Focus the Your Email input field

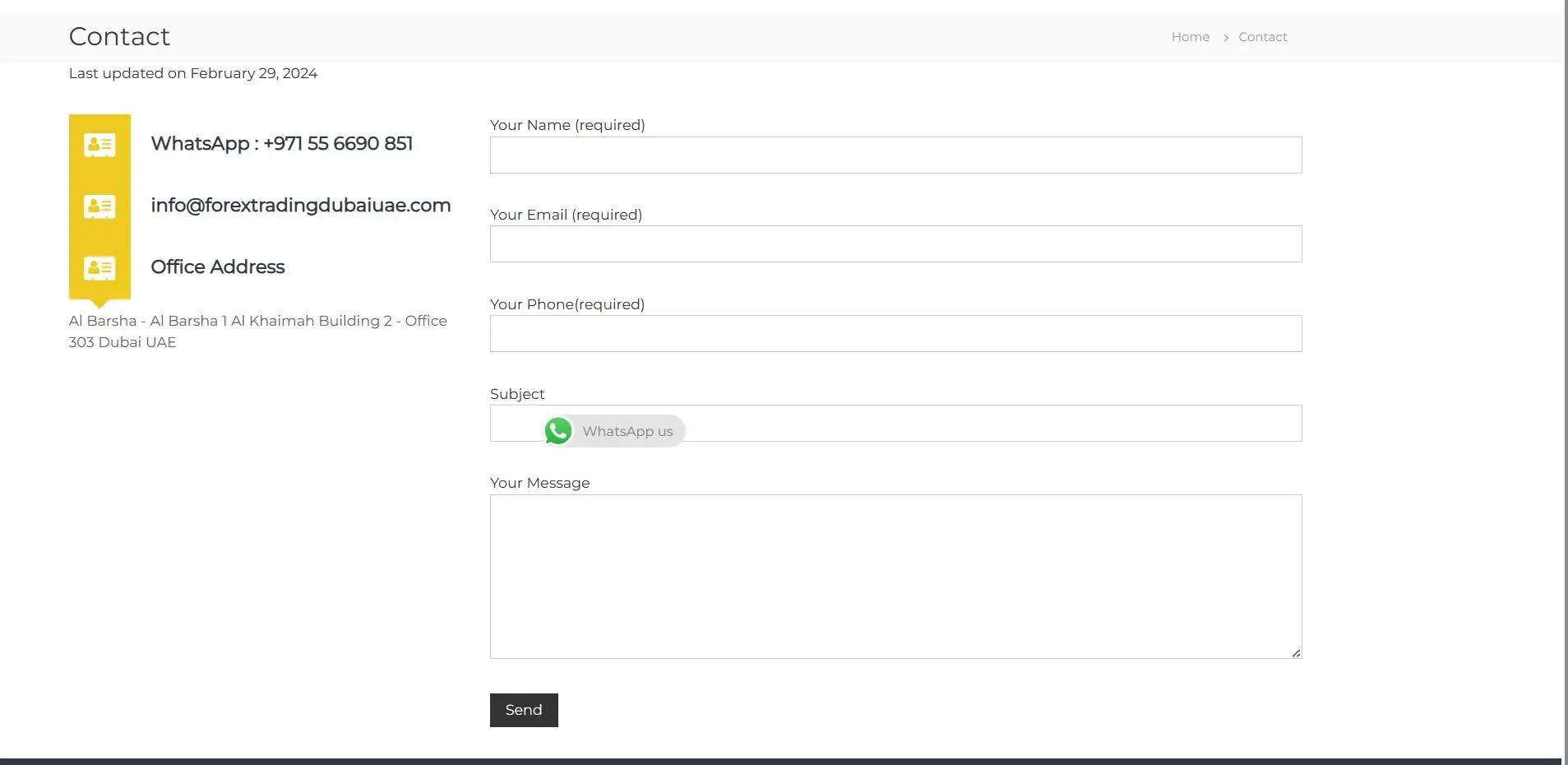click(x=895, y=244)
